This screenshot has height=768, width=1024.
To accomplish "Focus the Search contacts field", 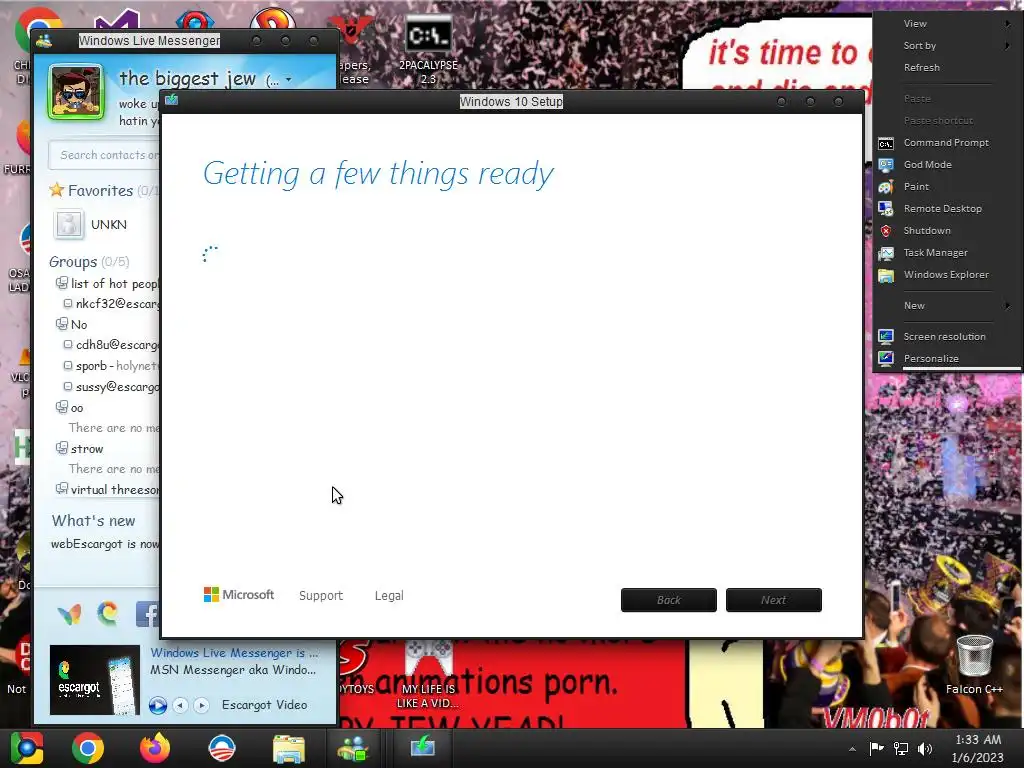I will tap(104, 155).
